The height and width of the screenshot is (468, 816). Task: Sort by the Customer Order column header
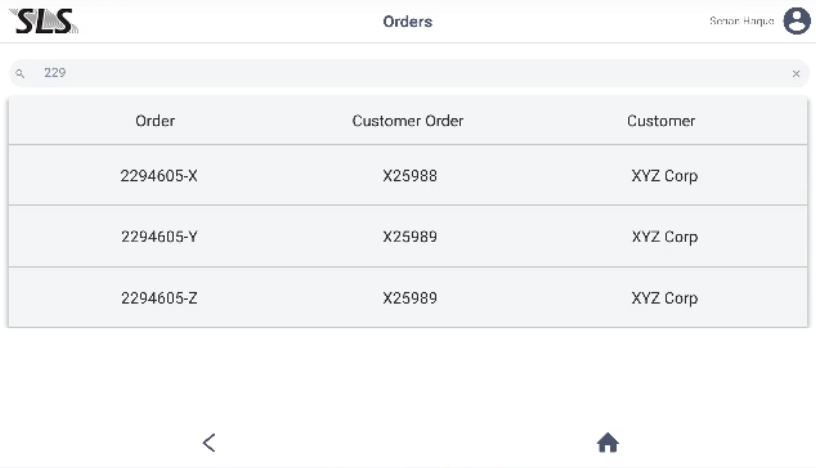(408, 121)
